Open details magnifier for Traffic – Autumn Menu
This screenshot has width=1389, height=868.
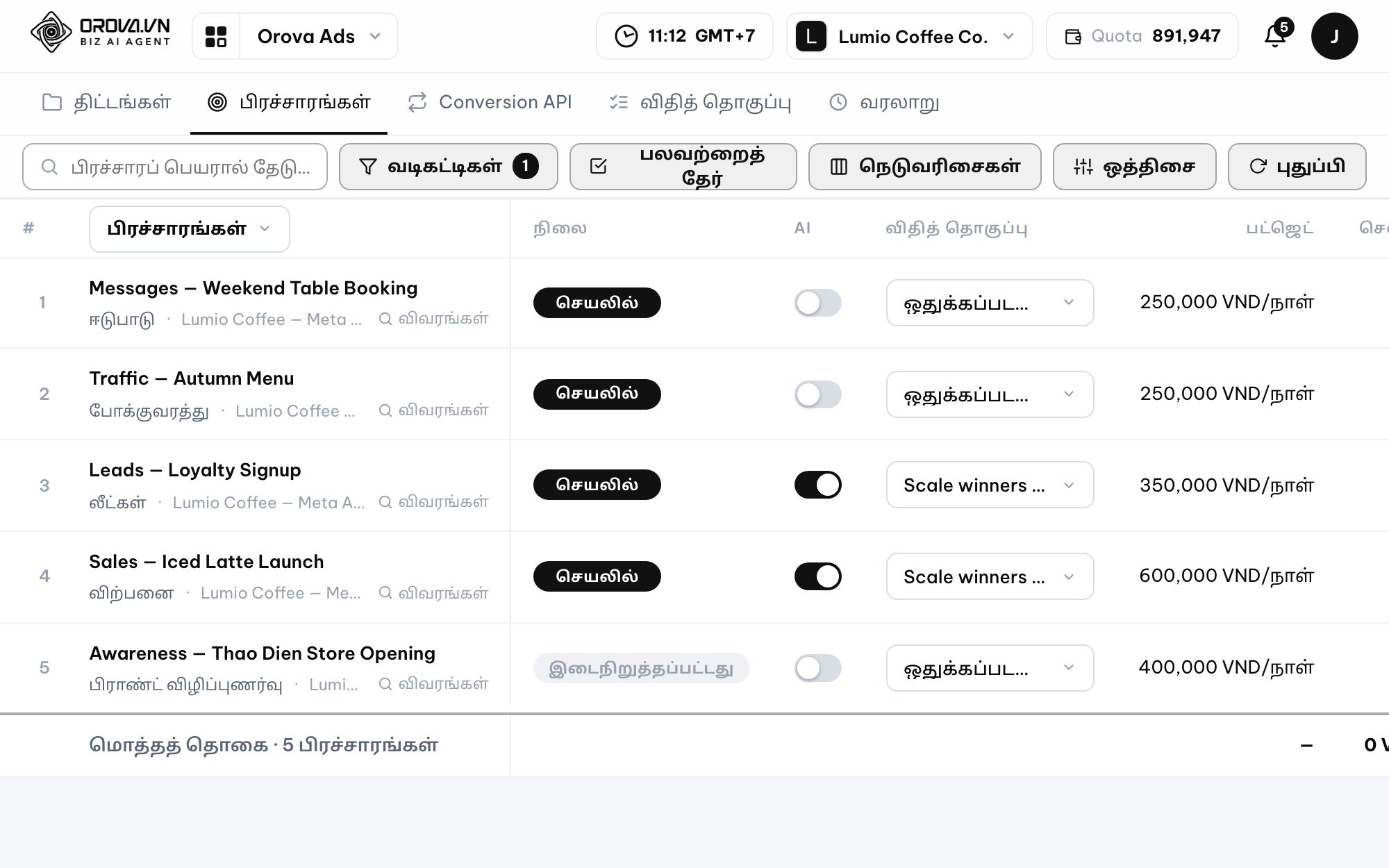(x=385, y=410)
